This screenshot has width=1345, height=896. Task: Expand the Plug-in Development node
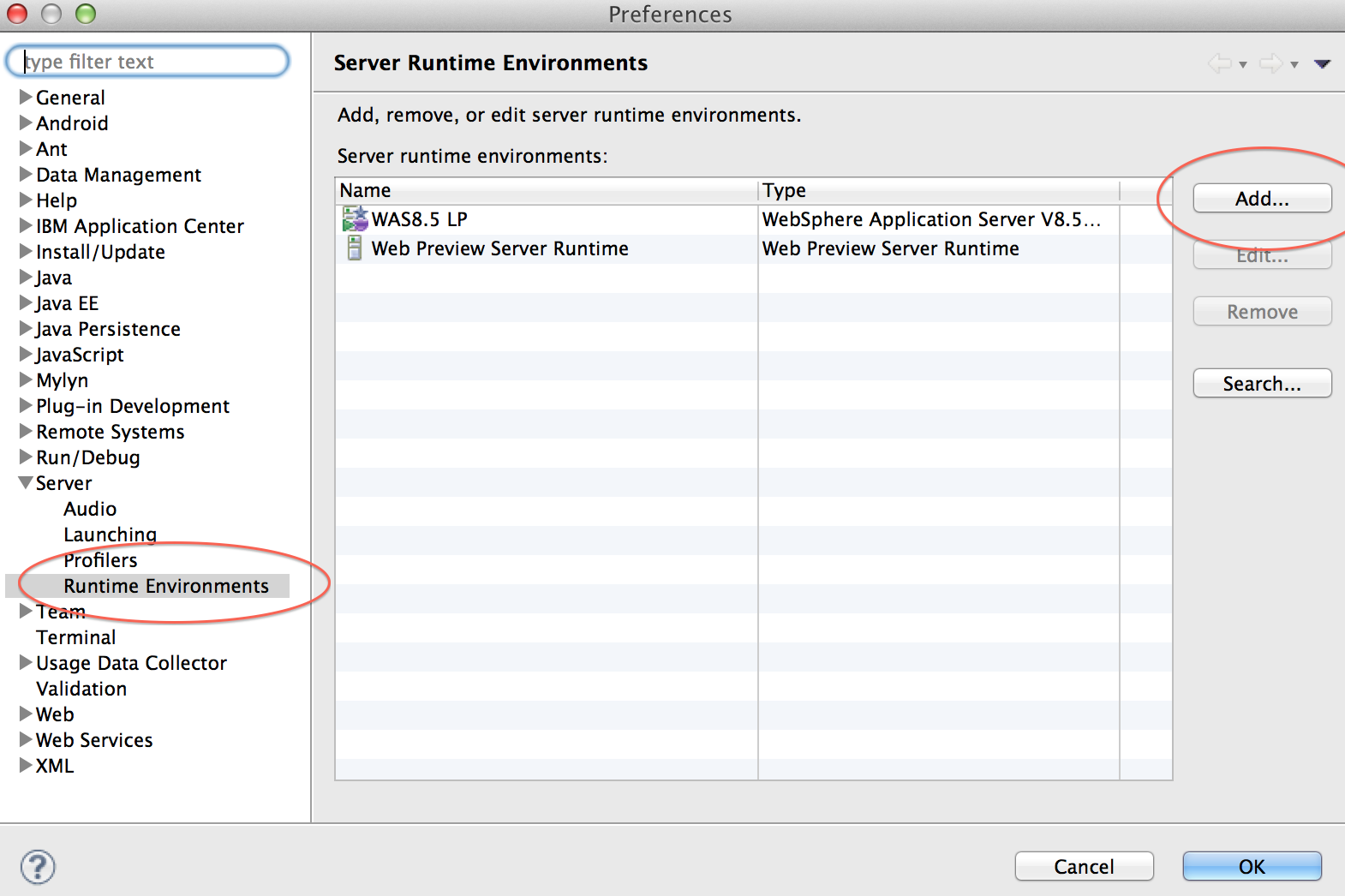click(26, 405)
